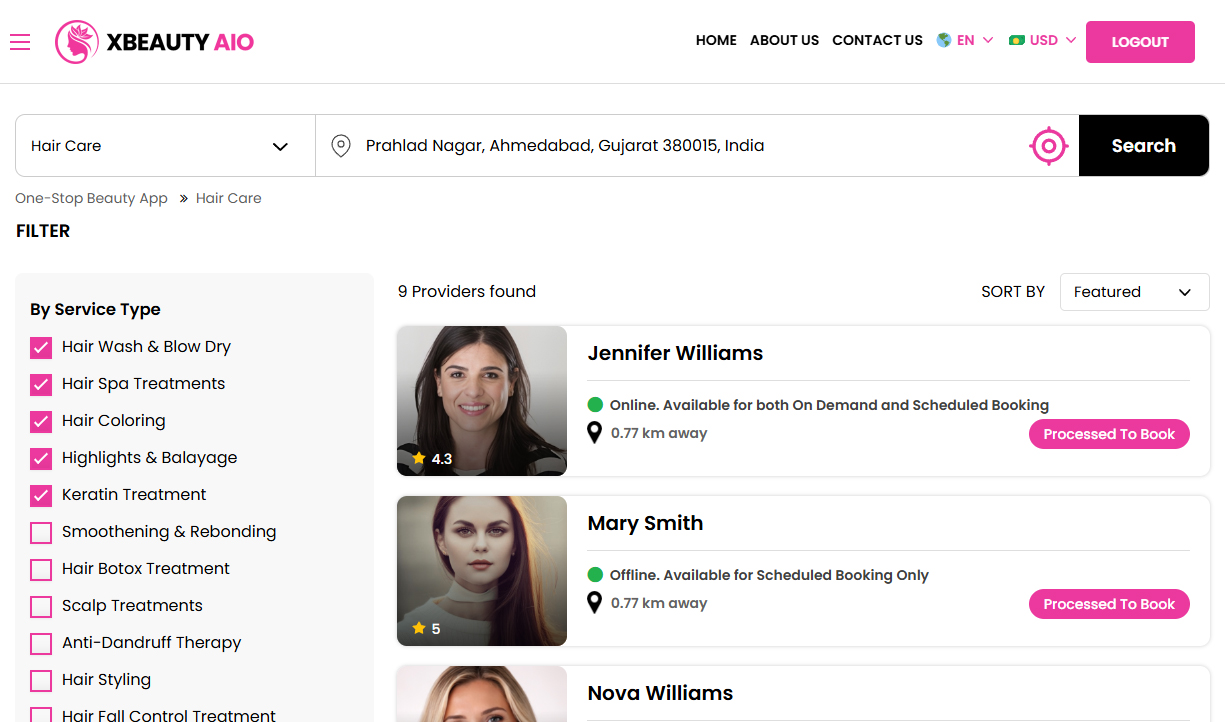Click the map pin icon in the address field
Image resolution: width=1225 pixels, height=722 pixels.
coord(341,146)
